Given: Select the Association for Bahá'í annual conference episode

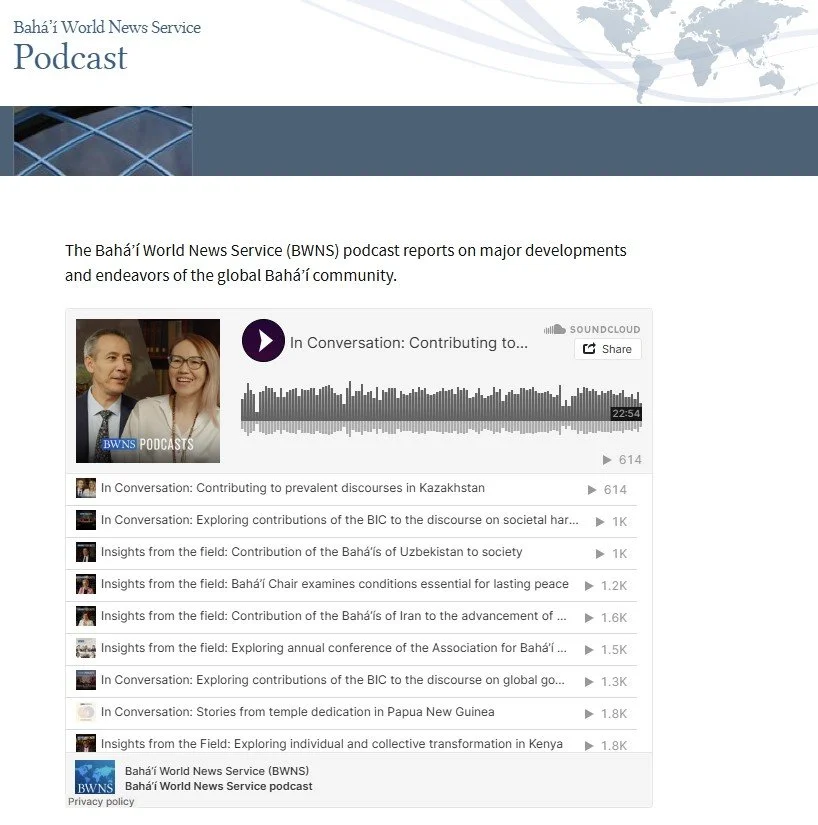Looking at the screenshot, I should (x=351, y=649).
